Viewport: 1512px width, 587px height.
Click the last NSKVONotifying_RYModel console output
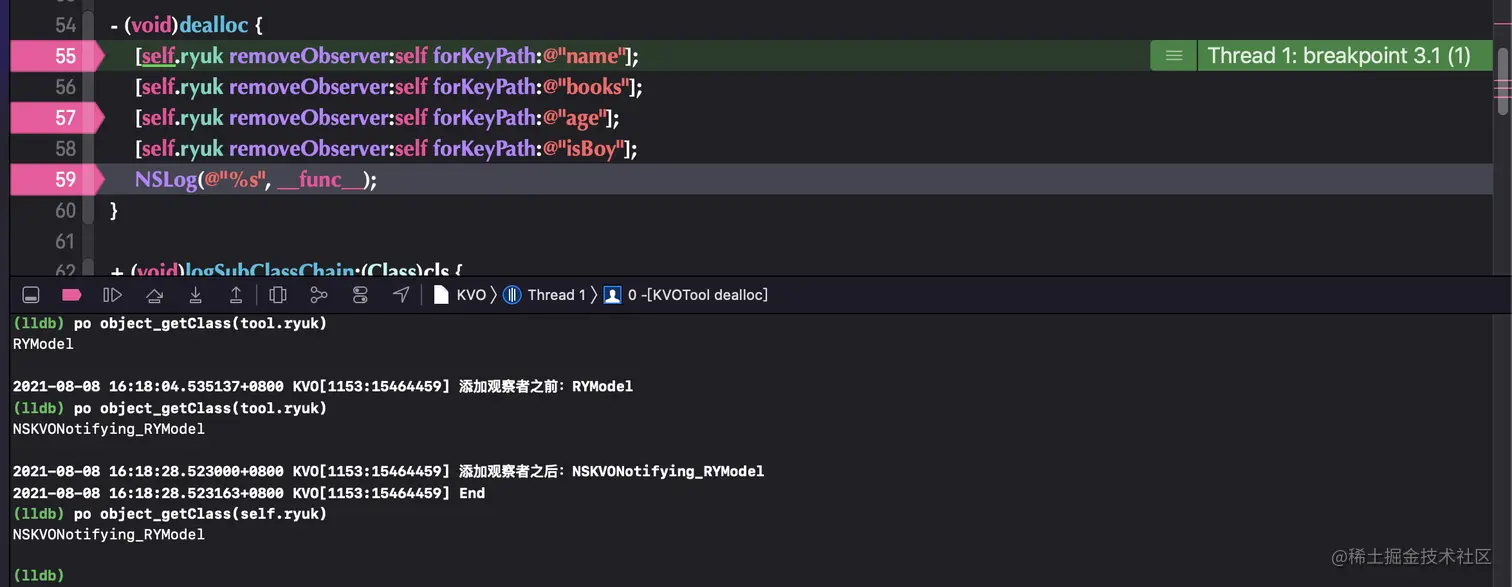coord(109,535)
